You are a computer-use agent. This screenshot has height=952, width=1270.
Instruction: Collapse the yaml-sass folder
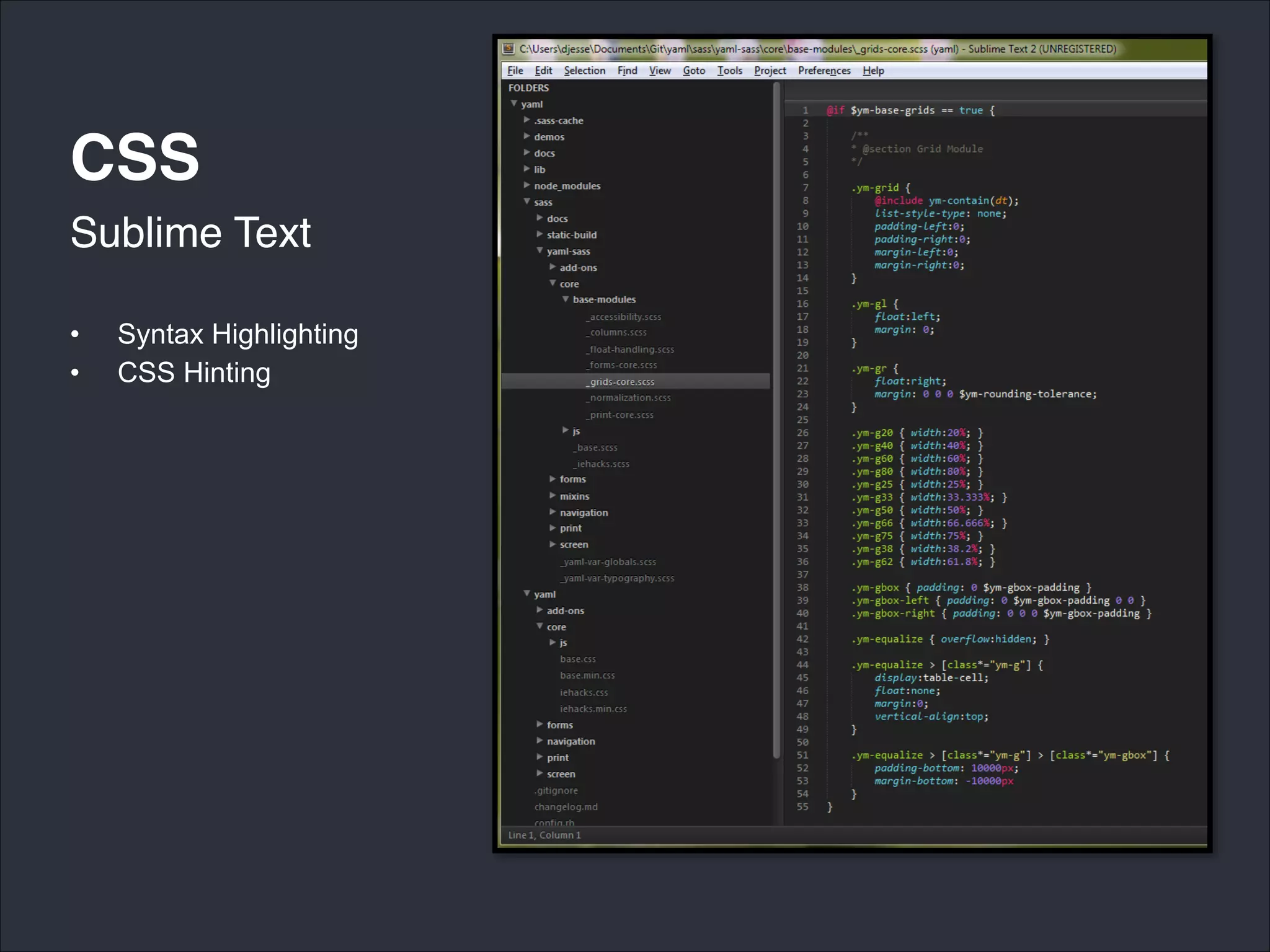pyautogui.click(x=540, y=250)
